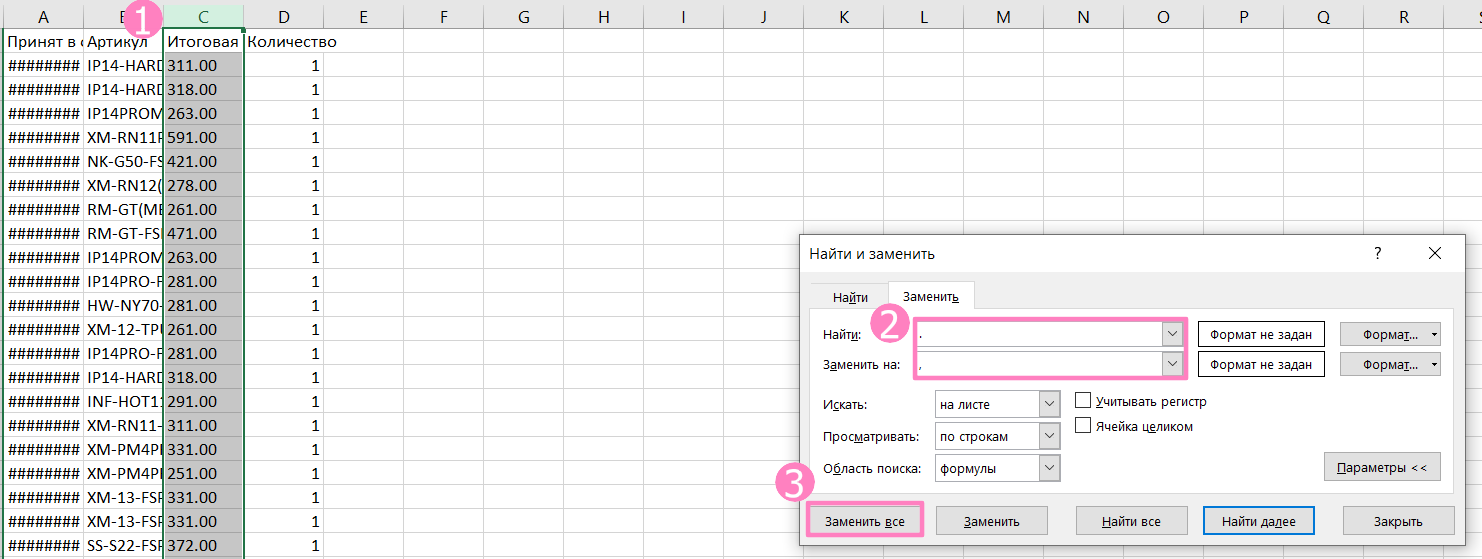Viewport: 1482px width, 559px height.
Task: Close the Find and Replace dialog with X
Action: [x=1435, y=254]
